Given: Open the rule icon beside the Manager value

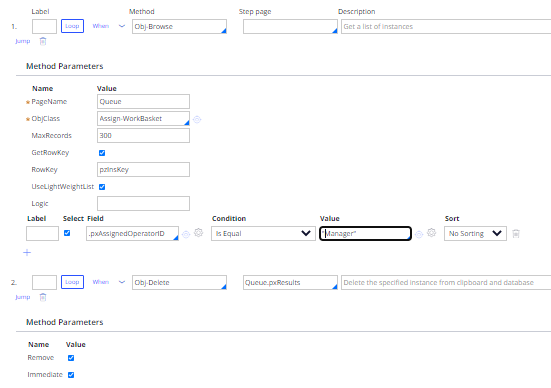Looking at the screenshot, I should [419, 234].
